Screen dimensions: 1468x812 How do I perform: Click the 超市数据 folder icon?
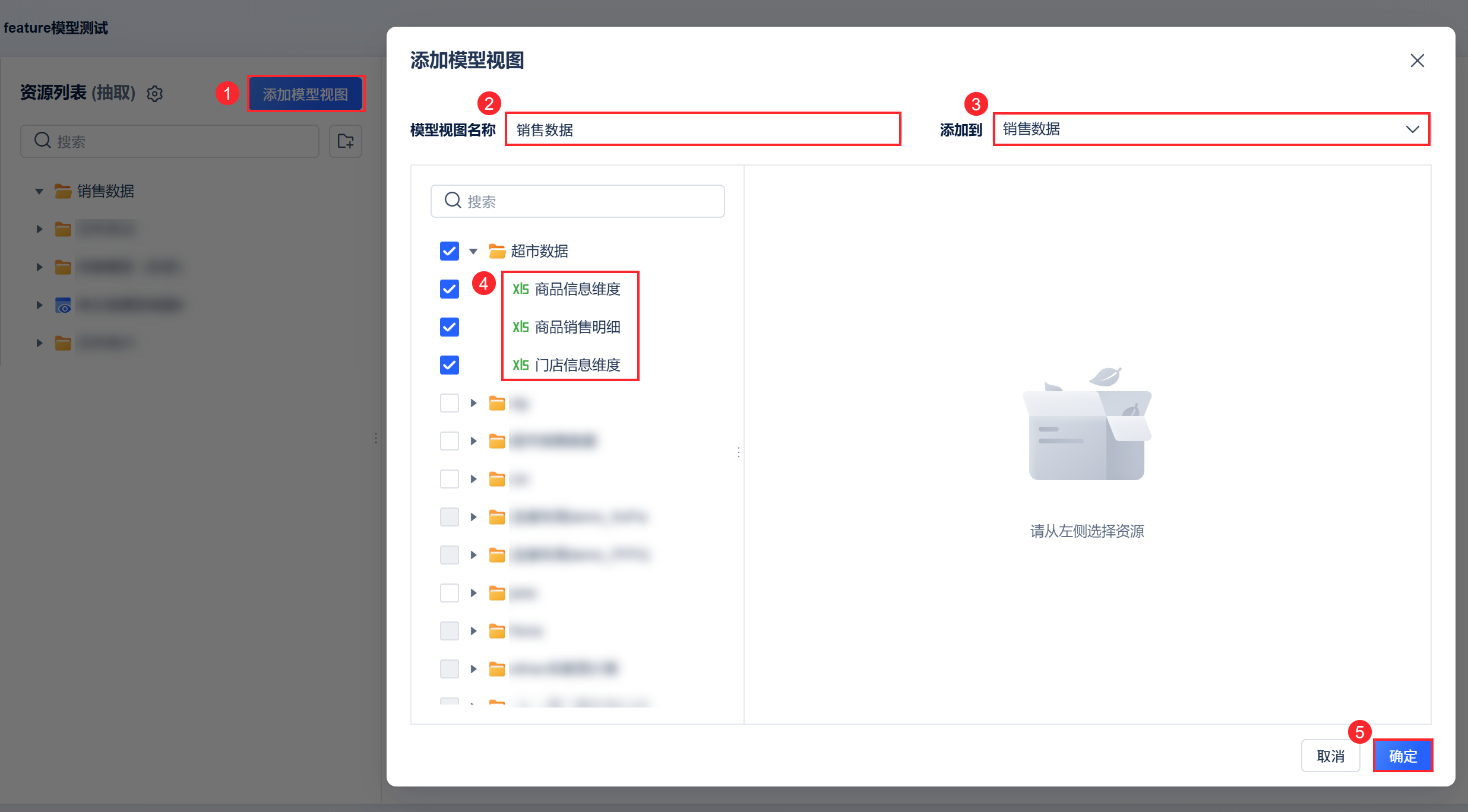pos(497,251)
